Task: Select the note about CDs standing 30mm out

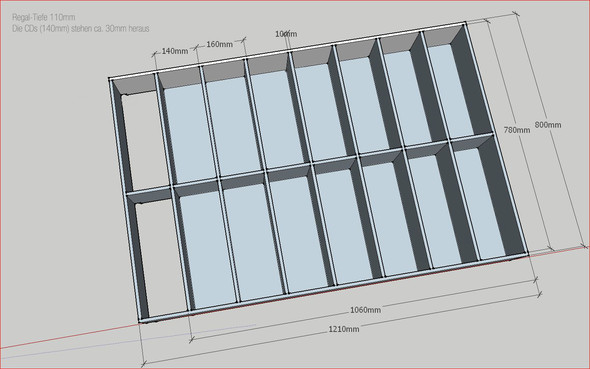Action: [x=81, y=29]
